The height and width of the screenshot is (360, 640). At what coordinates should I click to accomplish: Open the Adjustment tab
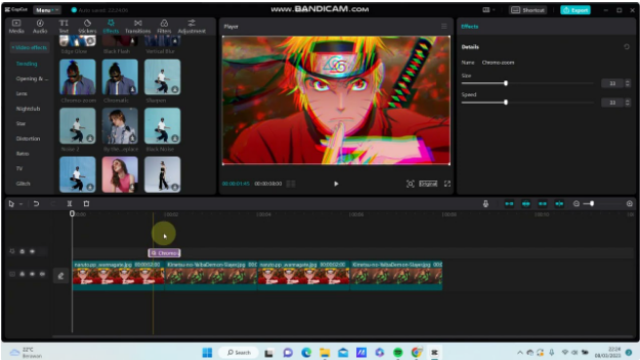tap(191, 26)
